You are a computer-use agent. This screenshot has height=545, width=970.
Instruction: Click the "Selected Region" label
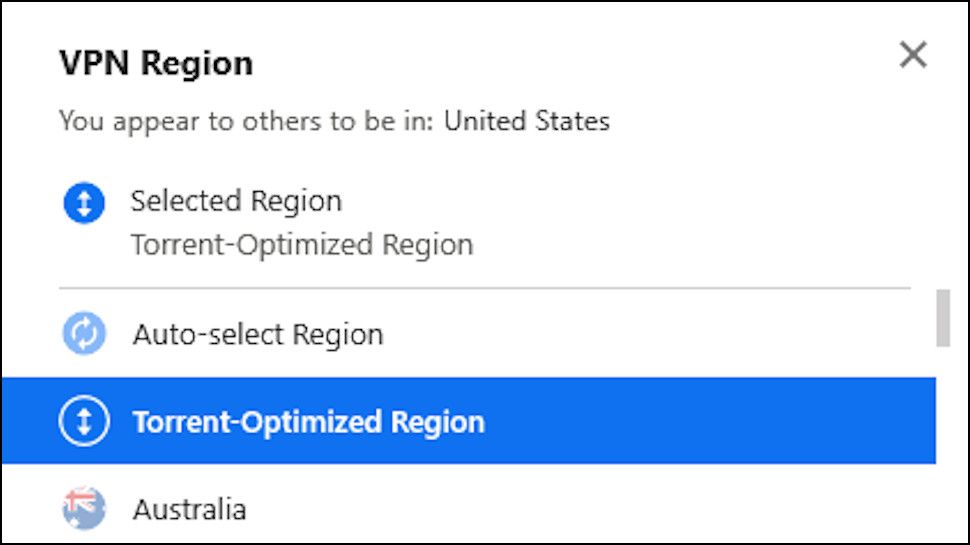236,201
